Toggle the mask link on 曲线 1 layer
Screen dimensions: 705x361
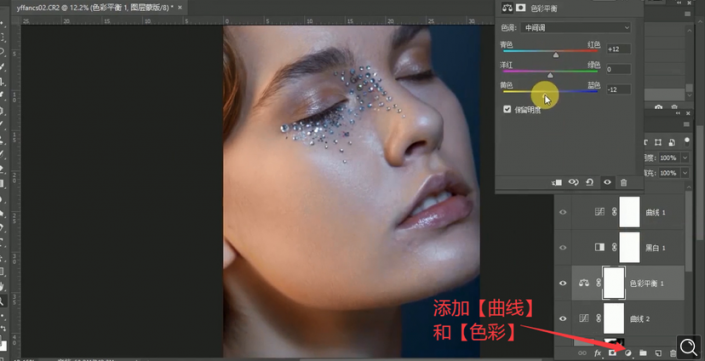[x=614, y=212]
